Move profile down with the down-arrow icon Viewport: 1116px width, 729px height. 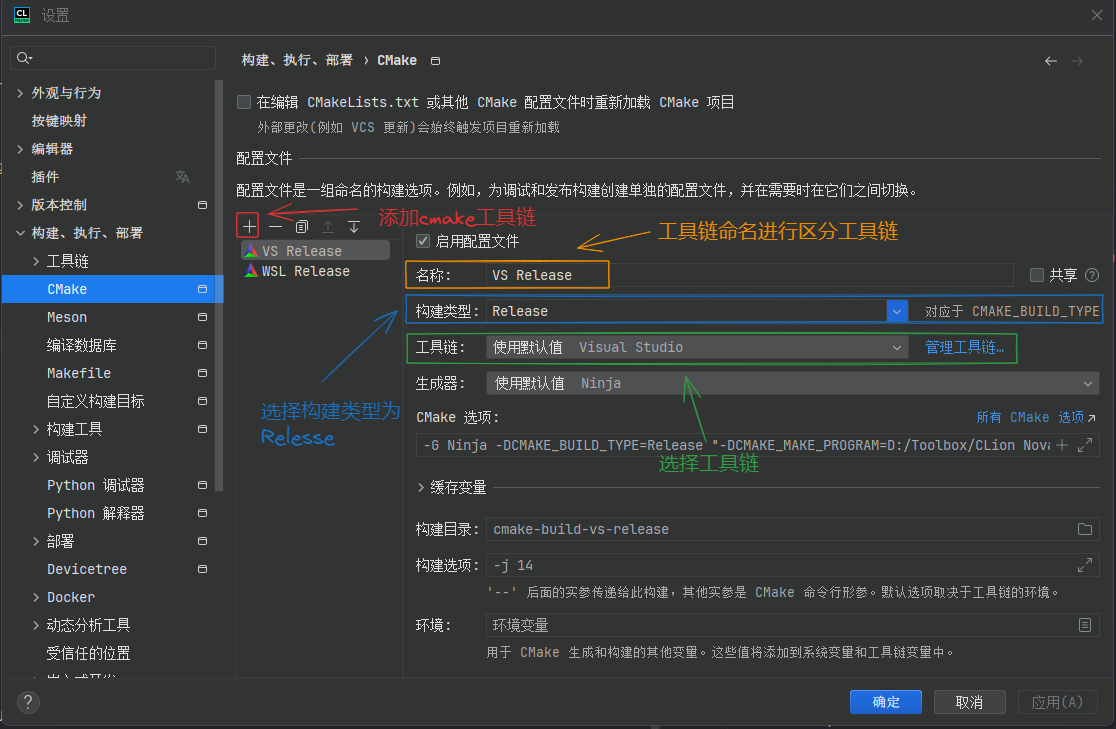[x=353, y=226]
